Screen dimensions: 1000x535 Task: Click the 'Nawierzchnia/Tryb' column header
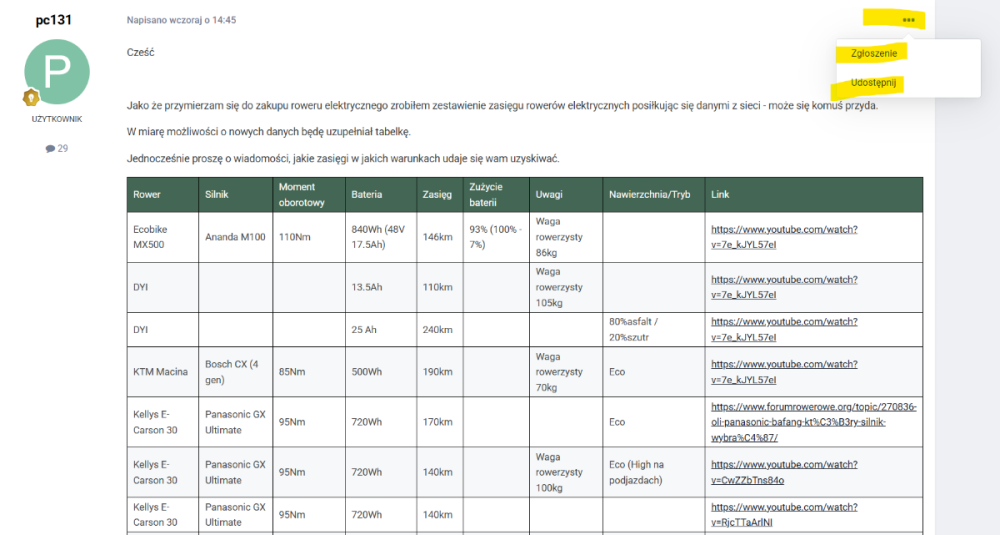[654, 195]
